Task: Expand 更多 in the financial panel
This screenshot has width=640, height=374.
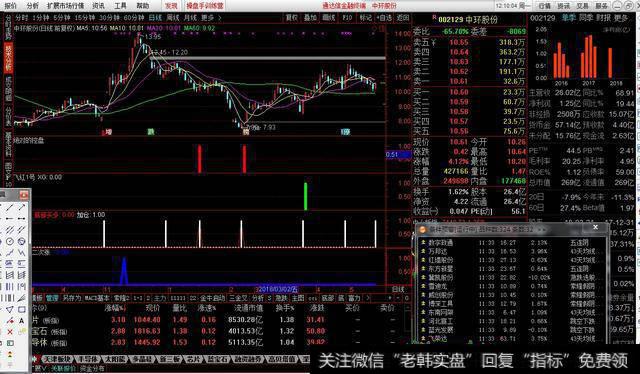Action: pos(621,18)
